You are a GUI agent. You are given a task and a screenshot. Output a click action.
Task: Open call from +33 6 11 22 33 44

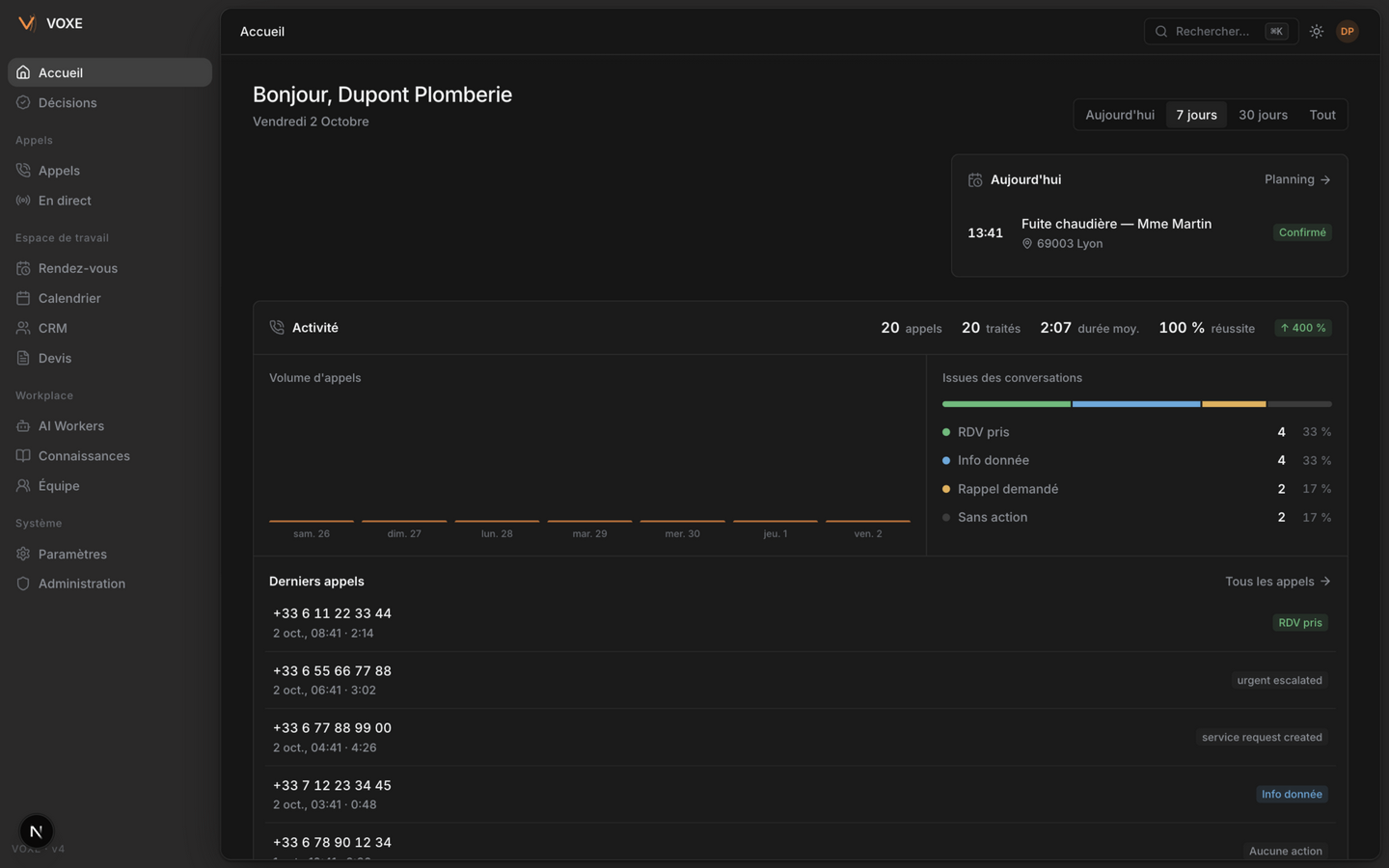[801, 623]
